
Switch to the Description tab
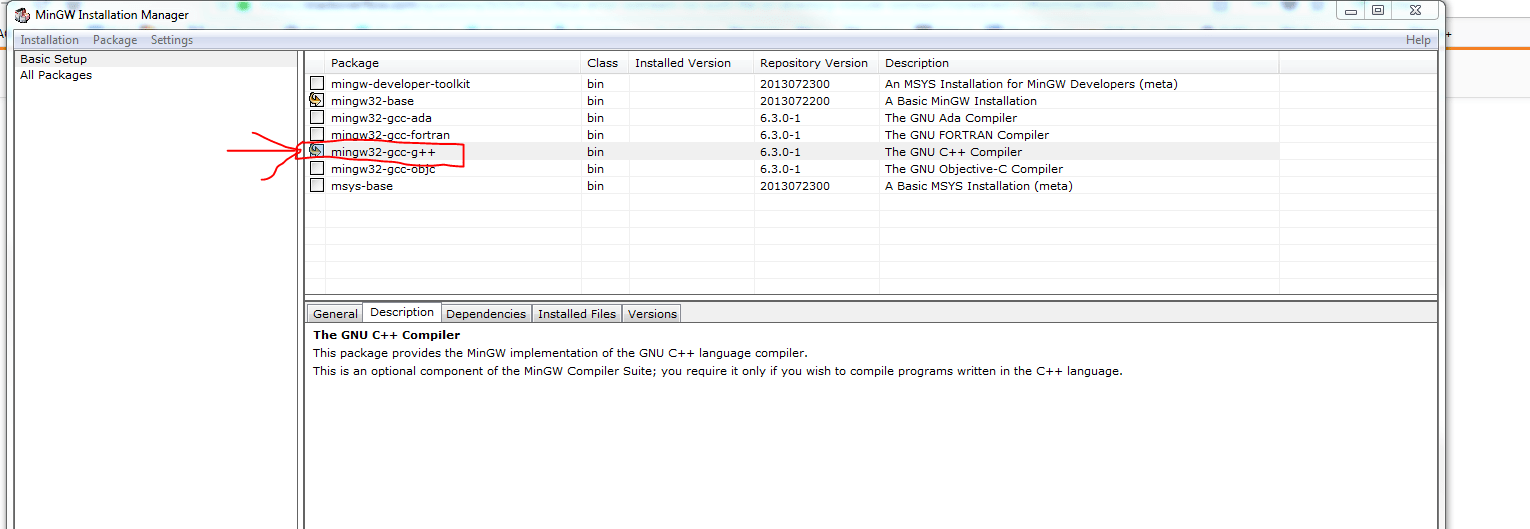point(402,312)
